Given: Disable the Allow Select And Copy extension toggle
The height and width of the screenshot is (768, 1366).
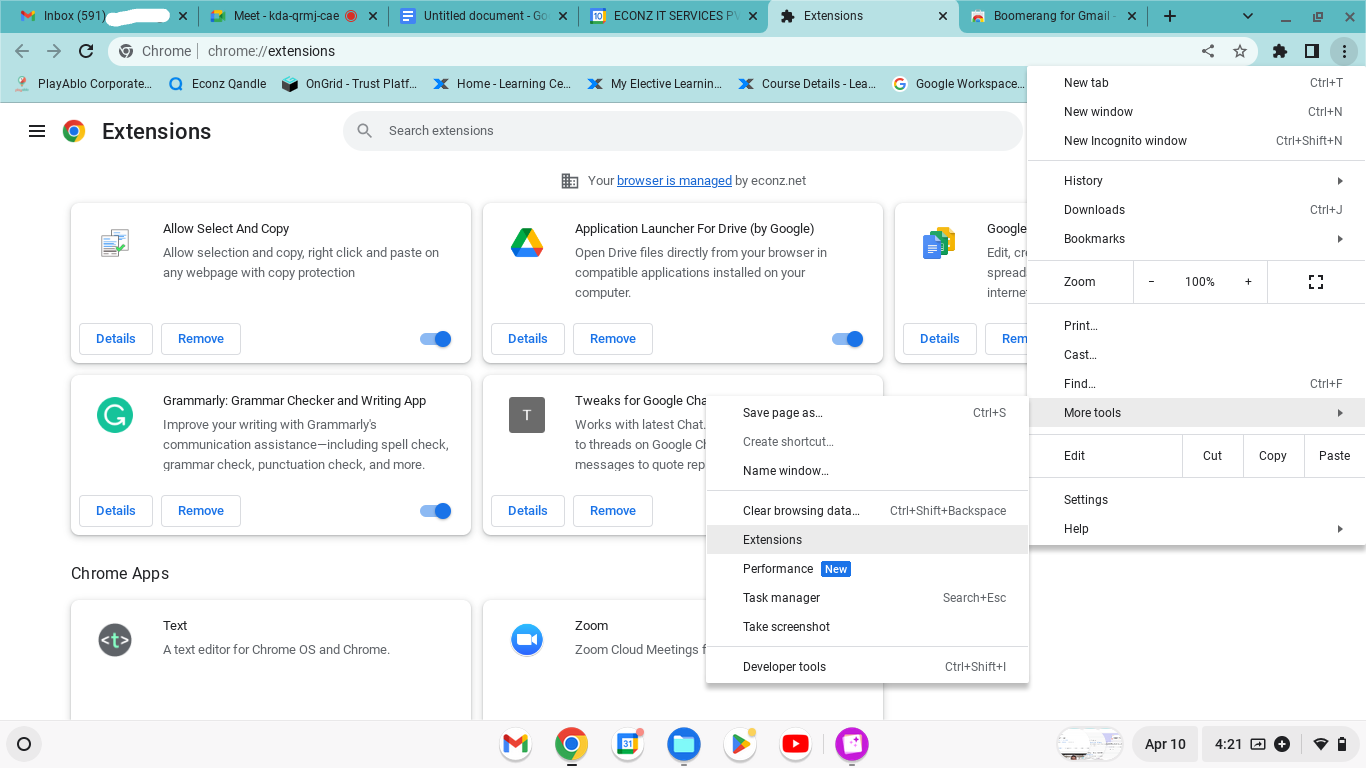Looking at the screenshot, I should (436, 339).
